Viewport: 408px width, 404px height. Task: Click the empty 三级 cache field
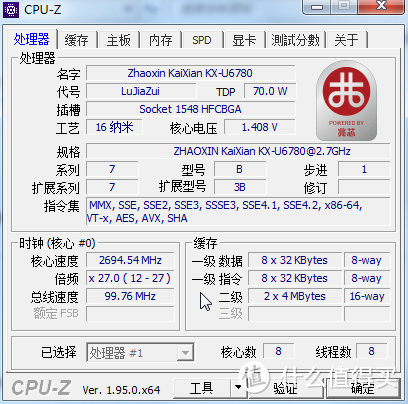click(x=295, y=314)
